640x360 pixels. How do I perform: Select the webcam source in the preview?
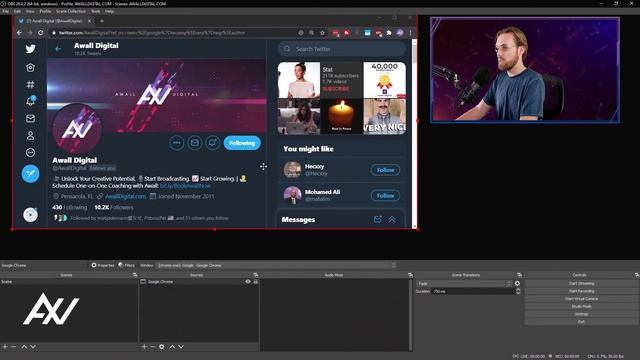(525, 70)
